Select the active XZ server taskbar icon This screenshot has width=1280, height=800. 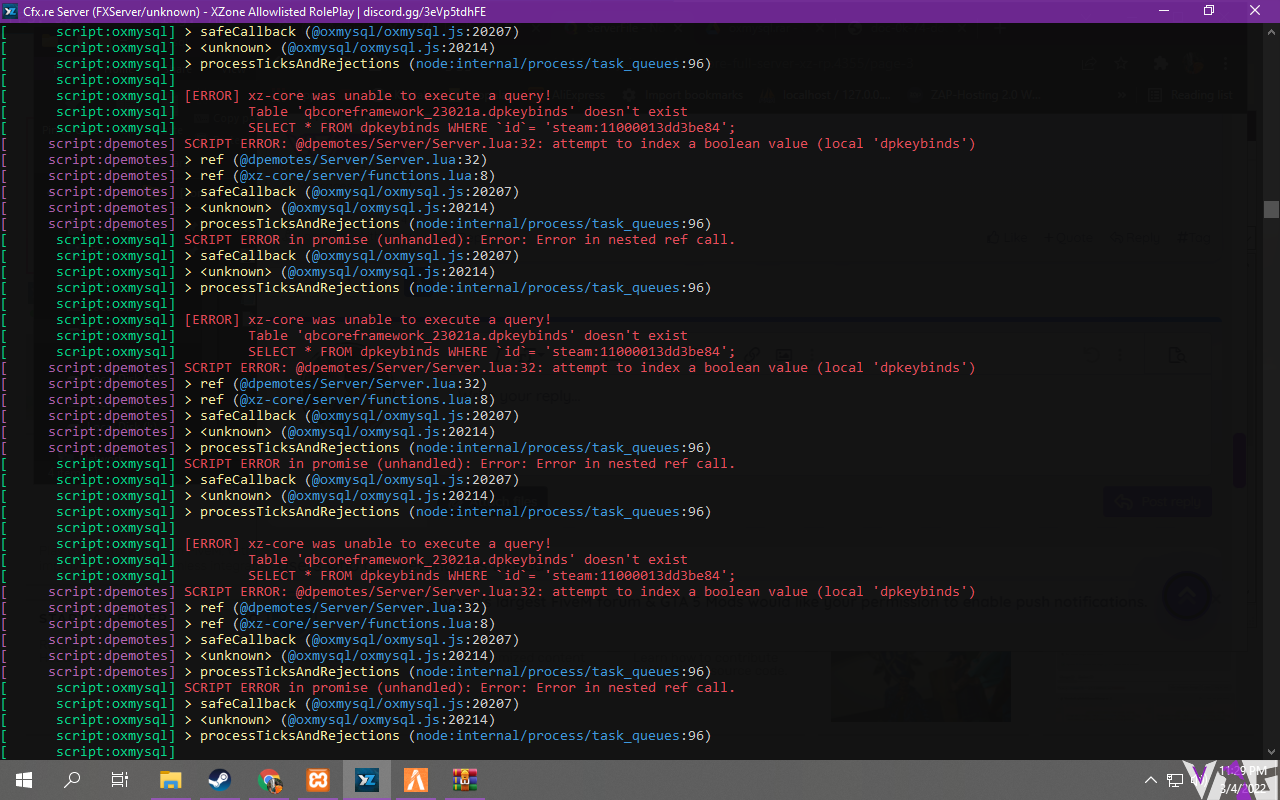point(366,779)
